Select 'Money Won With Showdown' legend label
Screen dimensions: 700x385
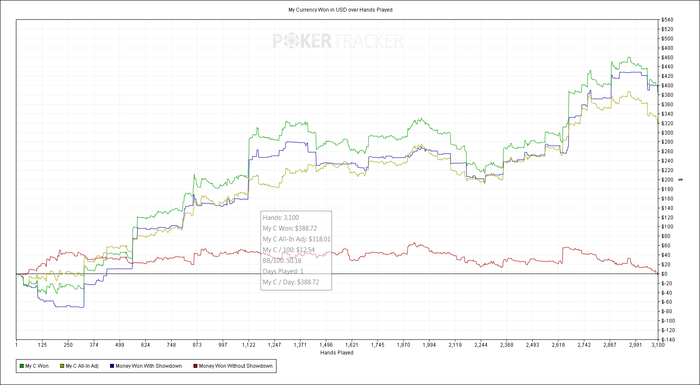coord(148,366)
